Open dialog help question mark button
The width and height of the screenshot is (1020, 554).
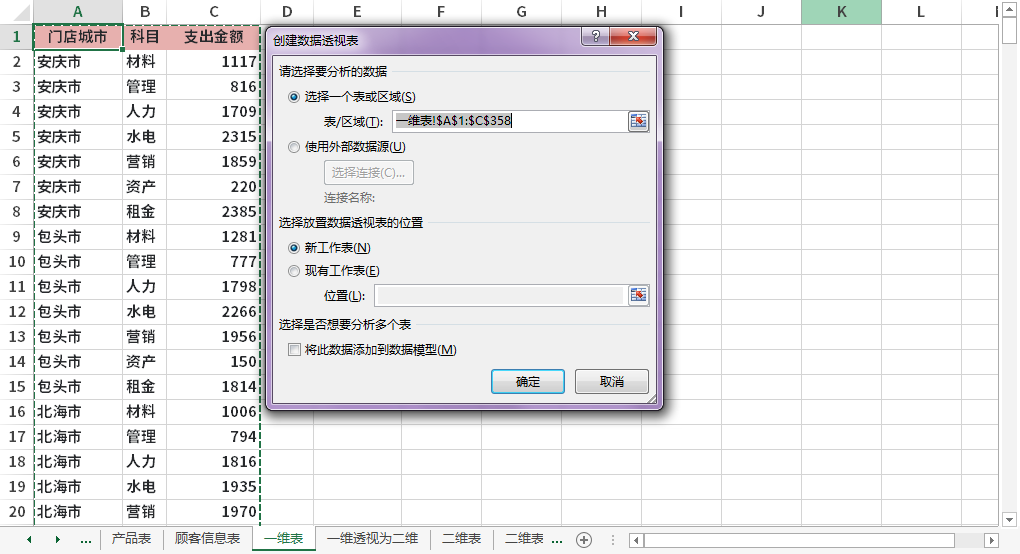tap(595, 36)
